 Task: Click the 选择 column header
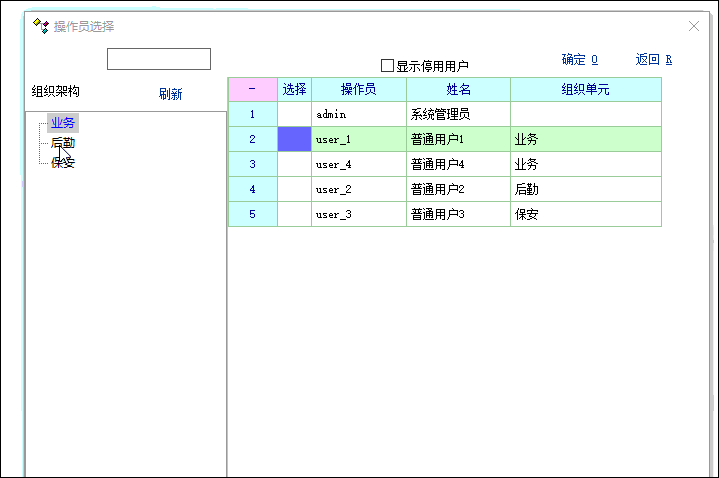294,89
